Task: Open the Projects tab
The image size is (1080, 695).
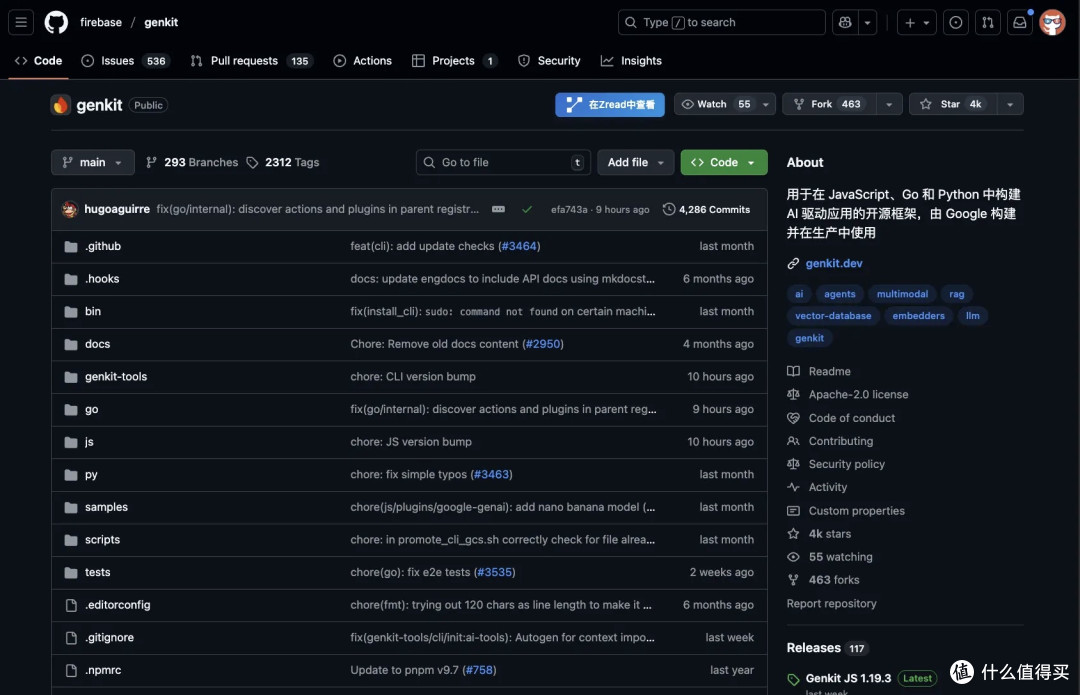Action: click(x=454, y=61)
